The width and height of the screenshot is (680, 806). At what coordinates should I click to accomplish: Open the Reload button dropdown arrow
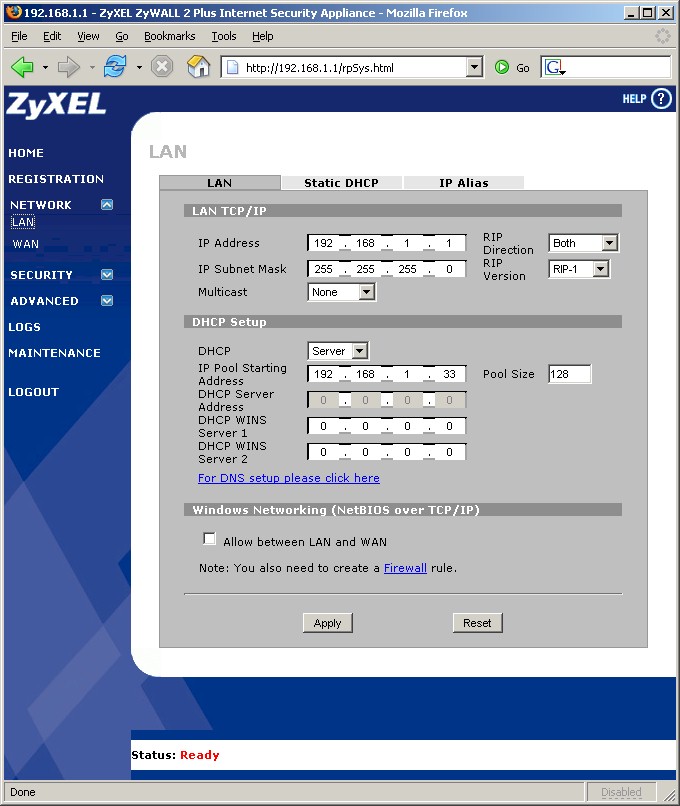click(139, 67)
